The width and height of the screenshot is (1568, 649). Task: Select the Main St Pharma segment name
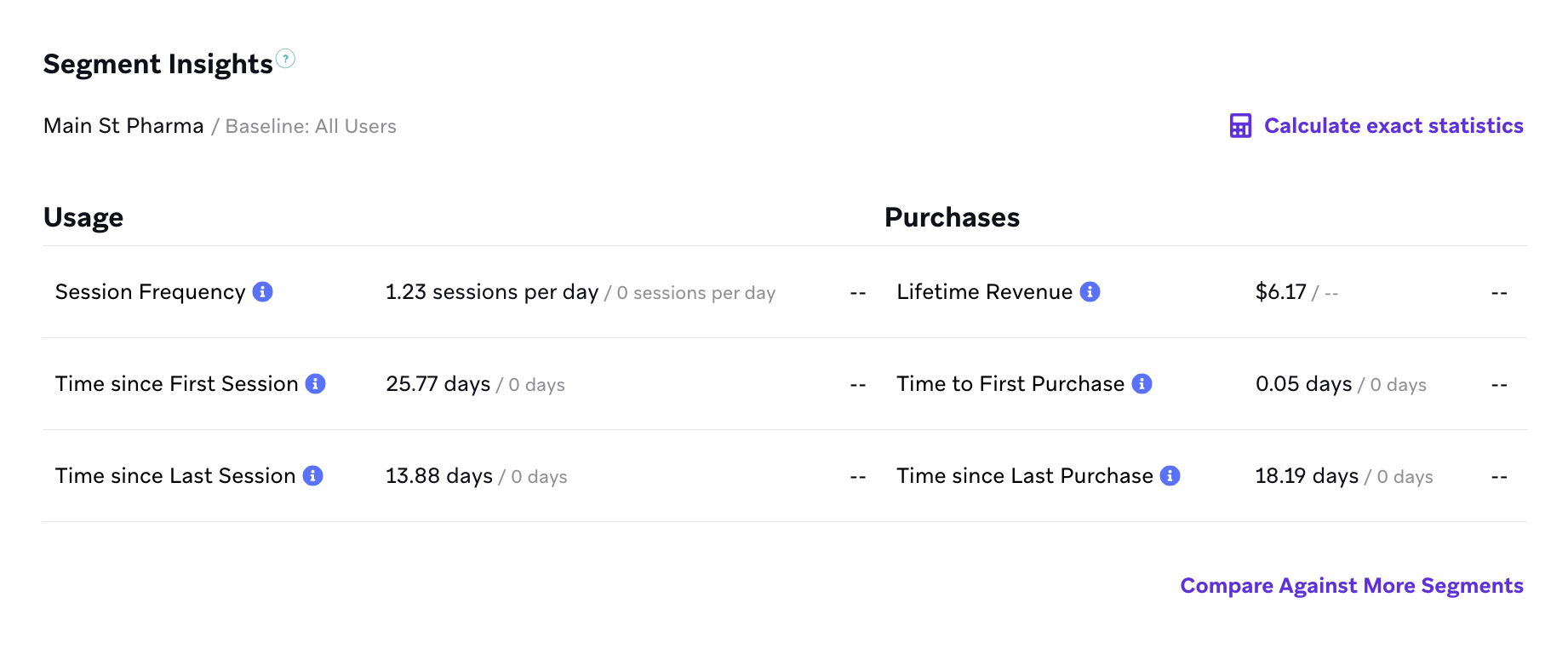123,126
